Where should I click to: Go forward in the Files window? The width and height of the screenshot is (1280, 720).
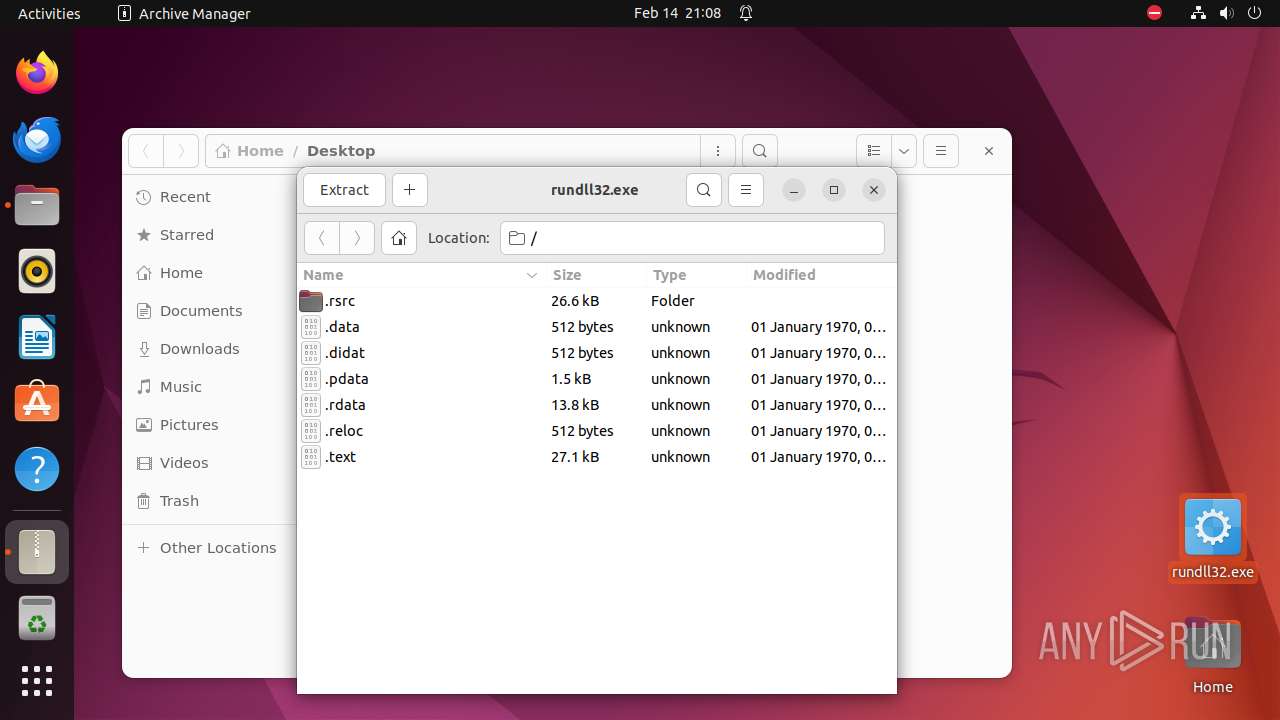click(181, 151)
